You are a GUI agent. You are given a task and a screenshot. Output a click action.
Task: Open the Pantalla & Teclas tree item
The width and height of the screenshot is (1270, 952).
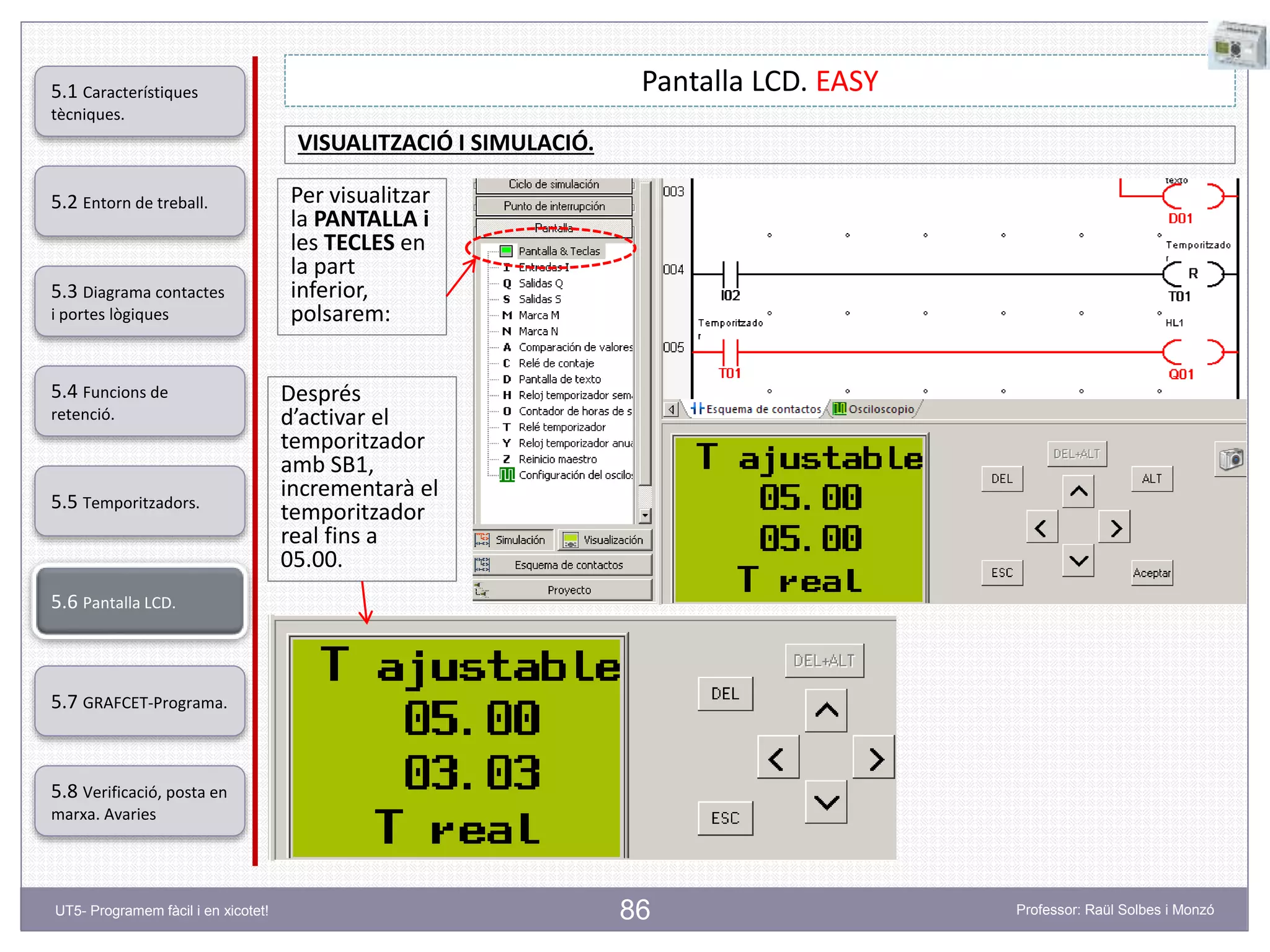(559, 251)
